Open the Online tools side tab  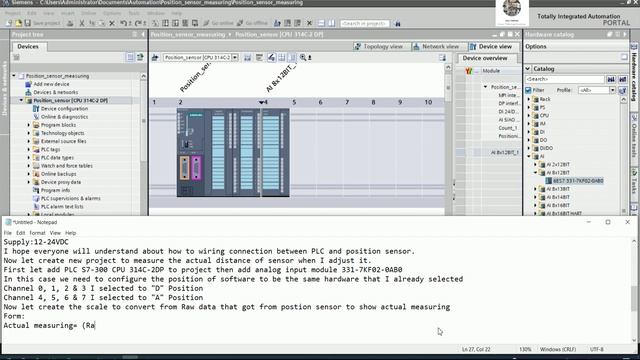tap(635, 138)
